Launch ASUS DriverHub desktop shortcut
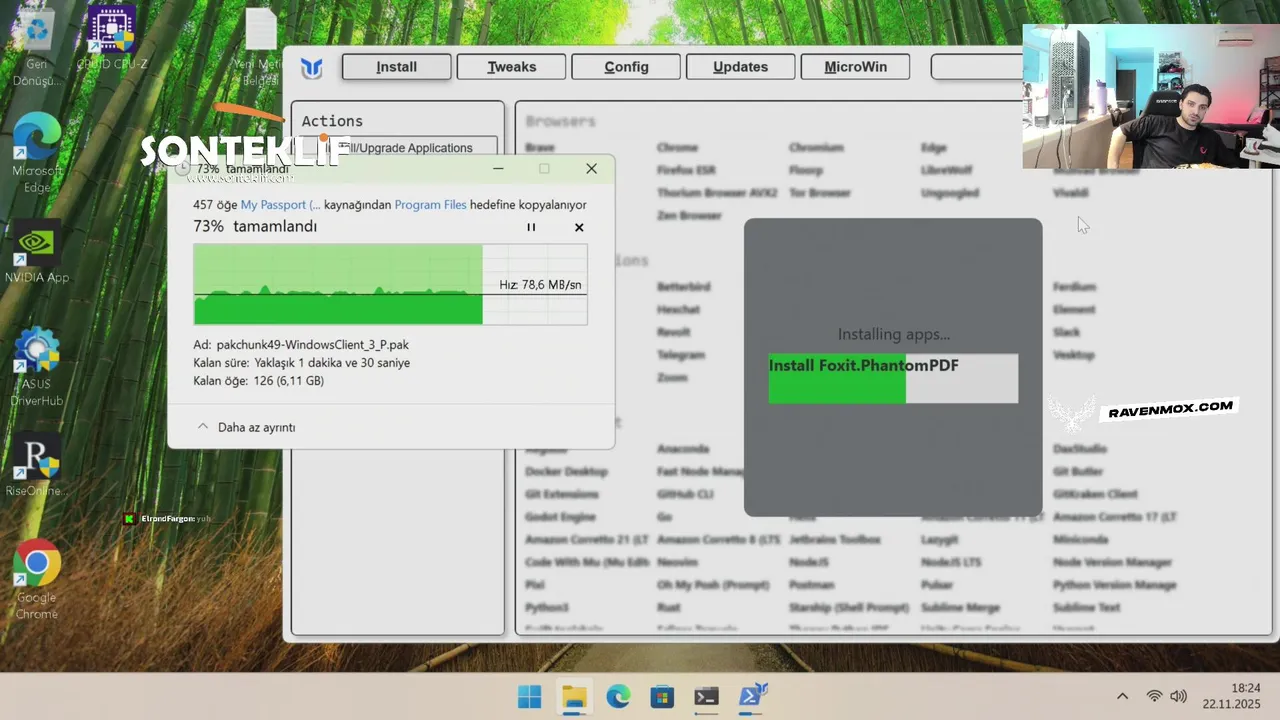 pyautogui.click(x=37, y=367)
